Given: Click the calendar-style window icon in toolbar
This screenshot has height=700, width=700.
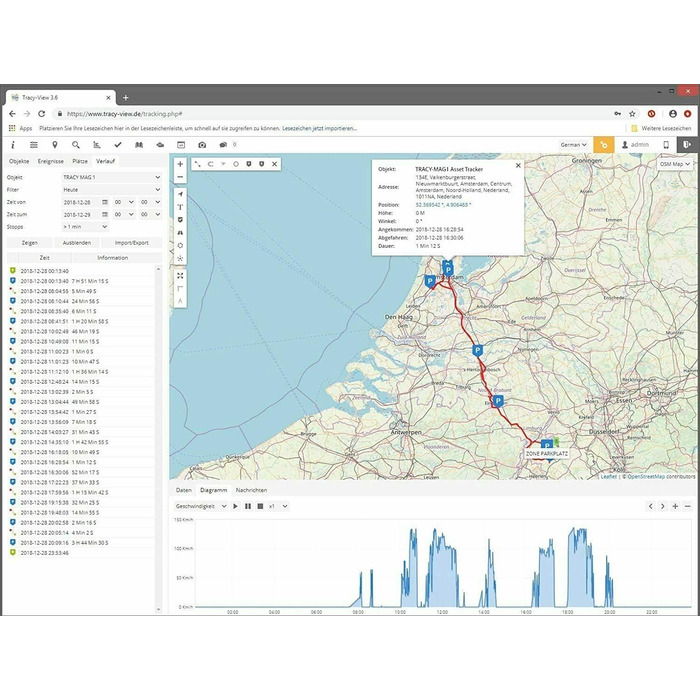Looking at the screenshot, I should tap(181, 145).
